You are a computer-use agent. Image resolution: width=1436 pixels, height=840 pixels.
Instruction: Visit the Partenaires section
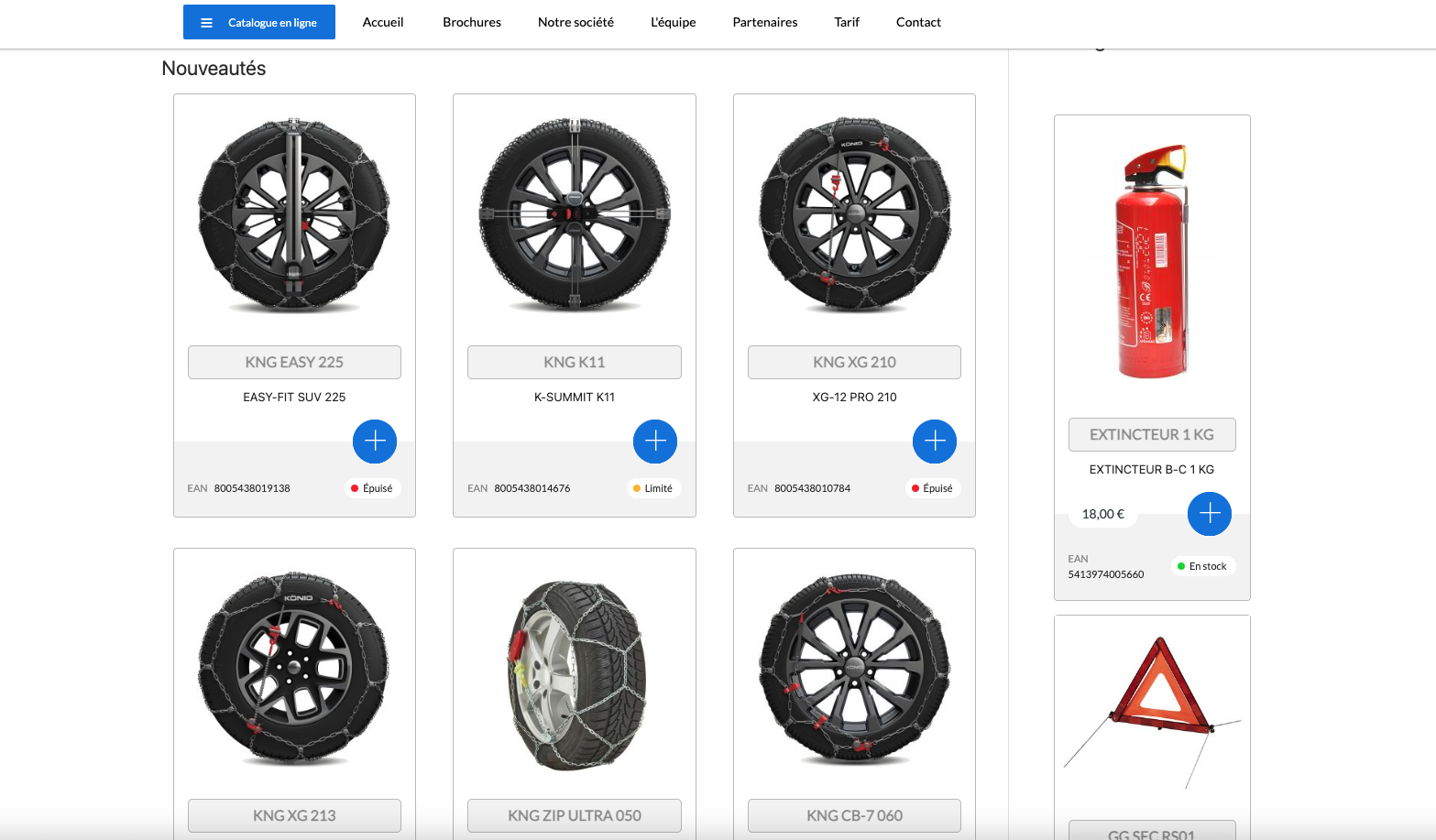[x=765, y=22]
